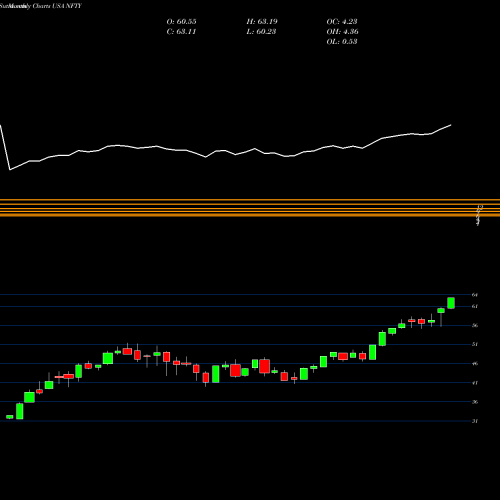Viewport: 500px width, 500px height.
Task: Click the open value 'O: 60.55'
Action: (x=181, y=22)
